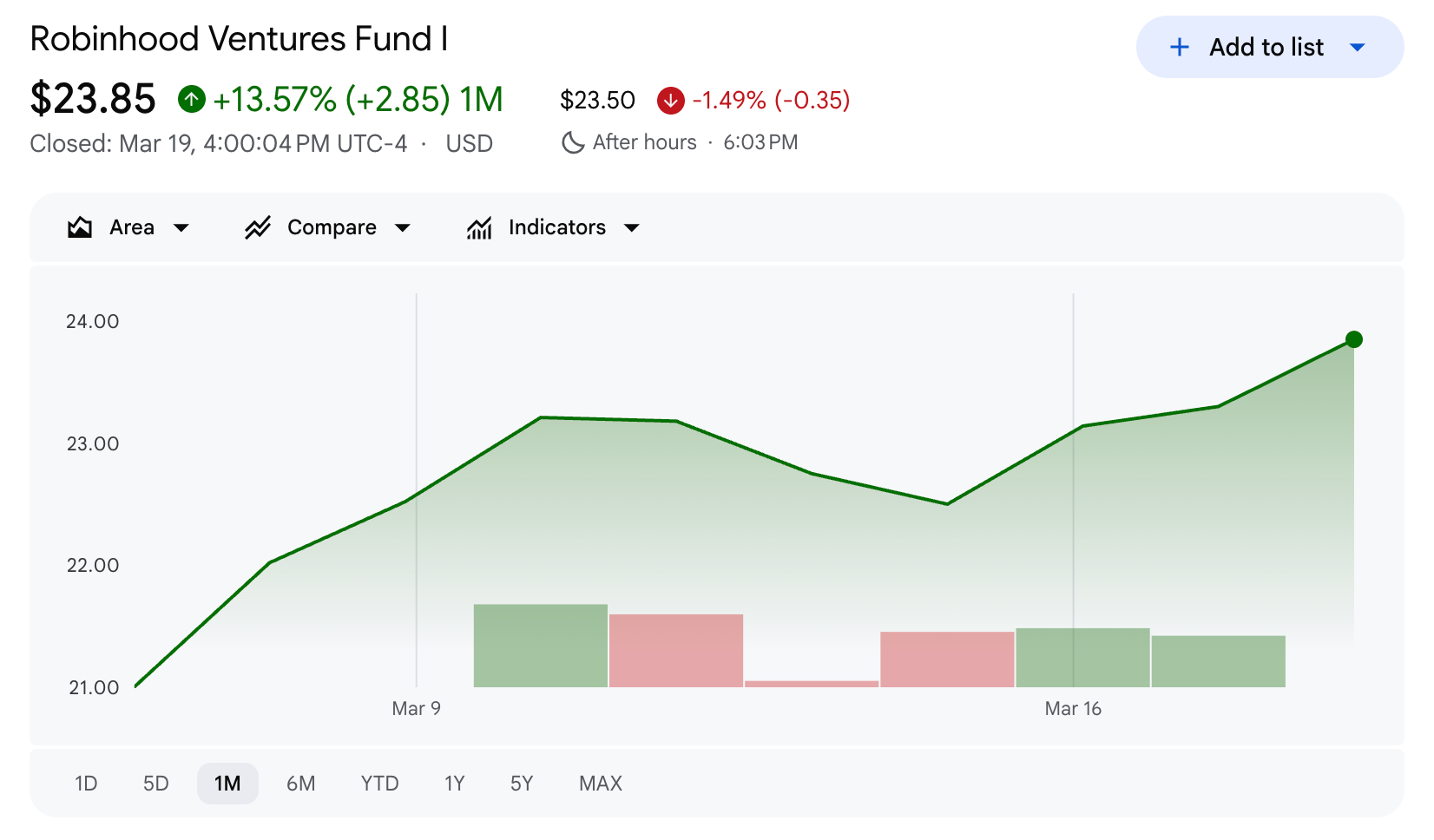Click the Mar 9 date label
Screen dimensions: 1434x840
tap(417, 709)
